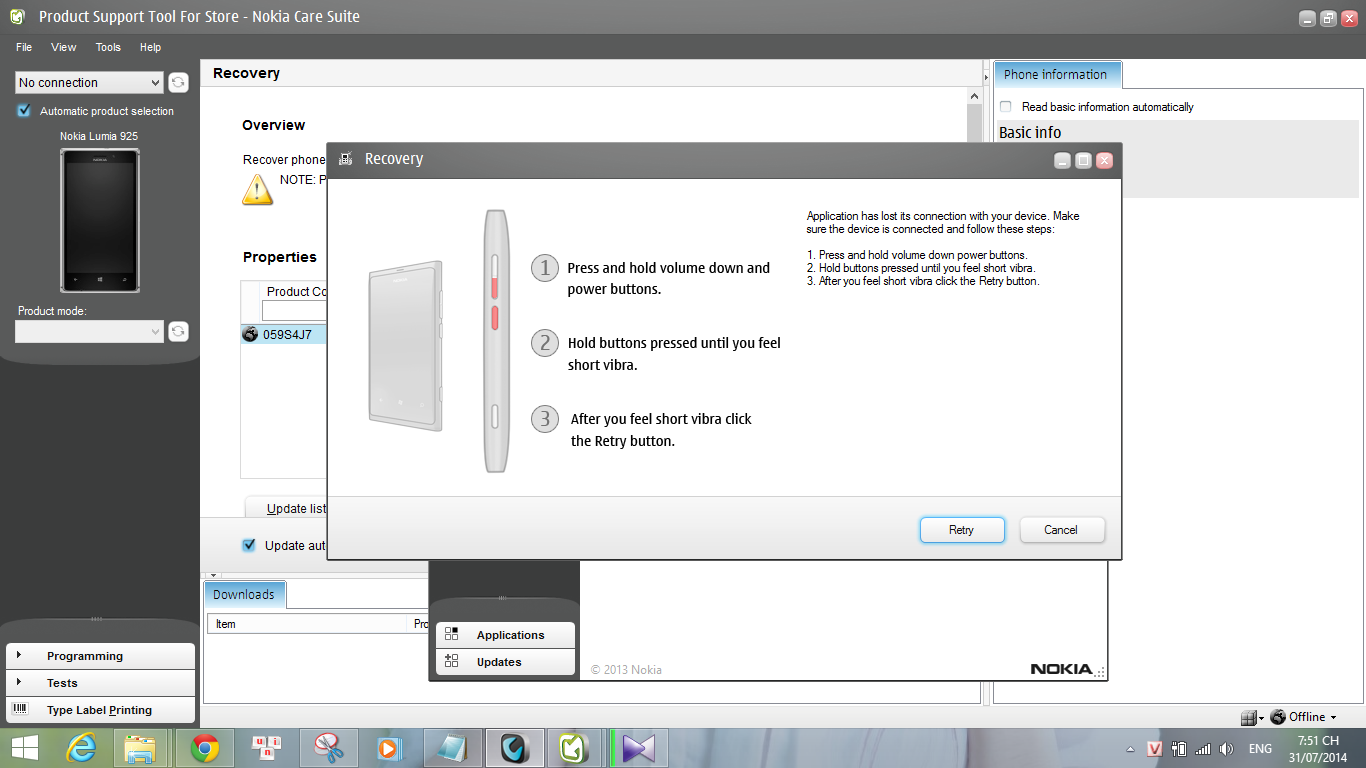Click the globe icon beside 059S4J7
Viewport: 1366px width, 768px height.
[250, 334]
